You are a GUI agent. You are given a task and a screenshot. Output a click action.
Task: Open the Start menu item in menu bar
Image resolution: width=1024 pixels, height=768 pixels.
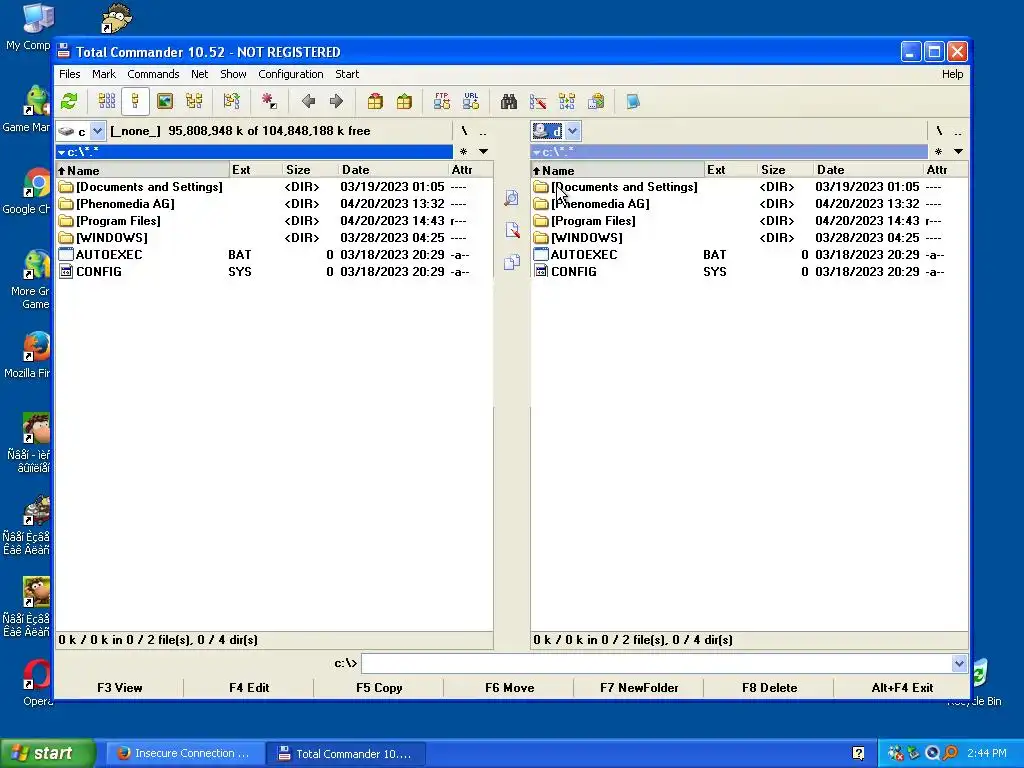coord(347,74)
